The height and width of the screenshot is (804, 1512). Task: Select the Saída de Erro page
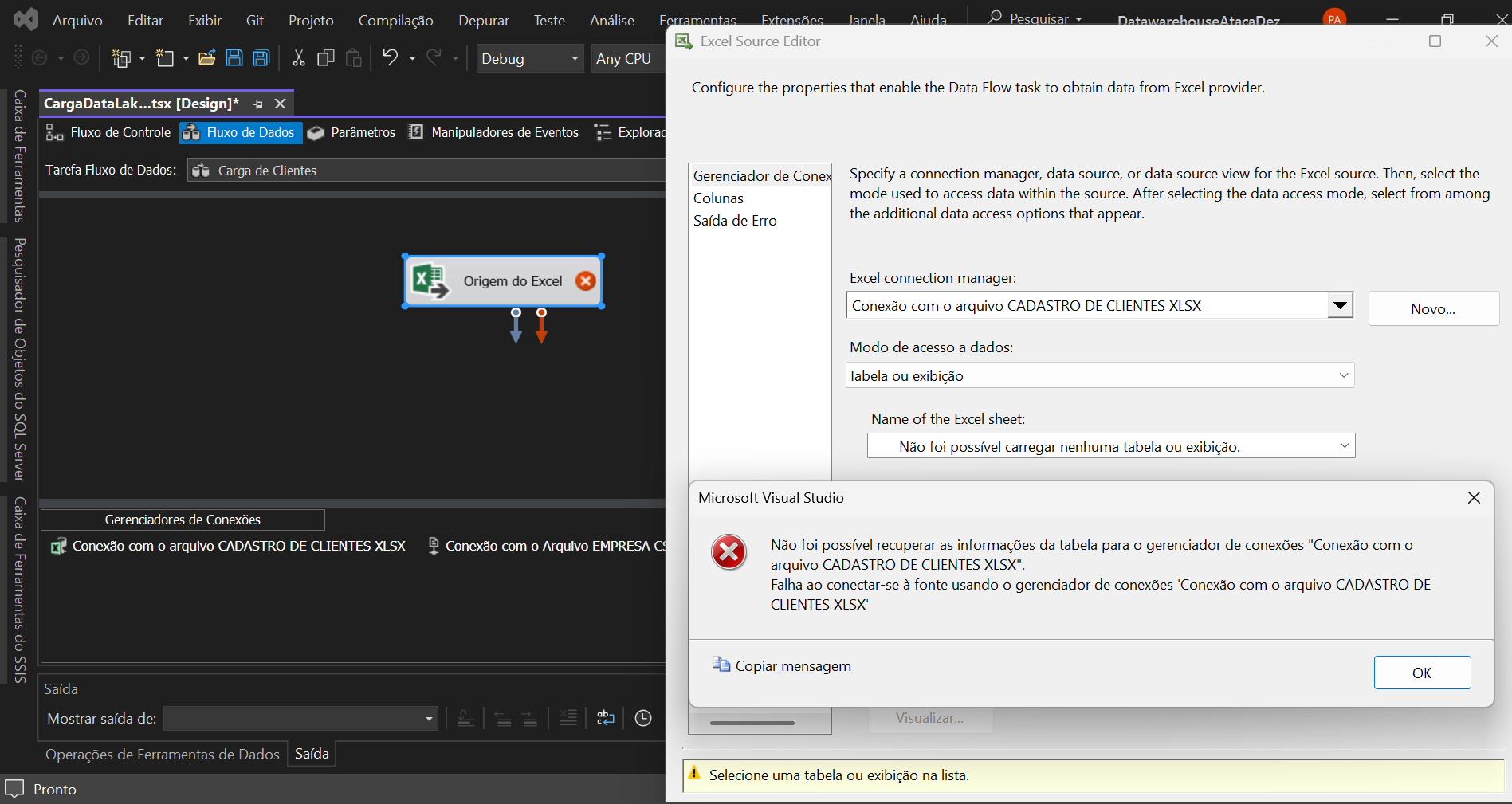pyautogui.click(x=735, y=220)
